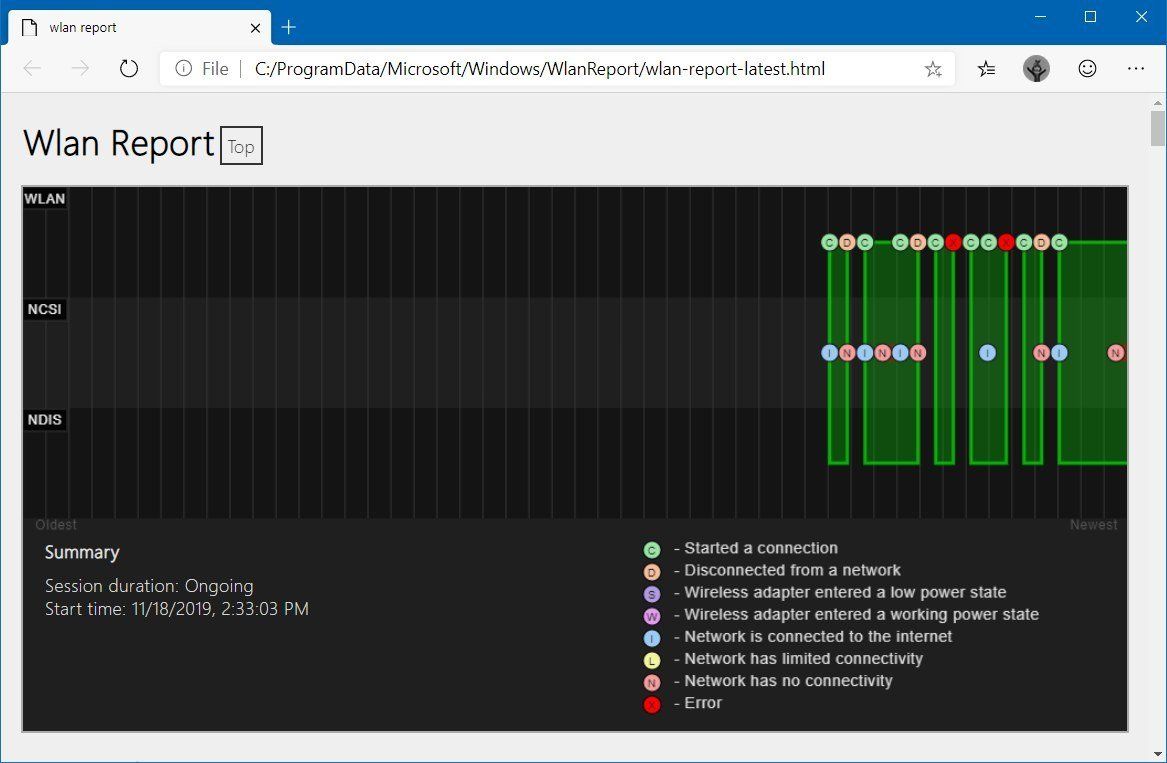Send feedback using the smiley icon
The width and height of the screenshot is (1167, 763).
1087,68
